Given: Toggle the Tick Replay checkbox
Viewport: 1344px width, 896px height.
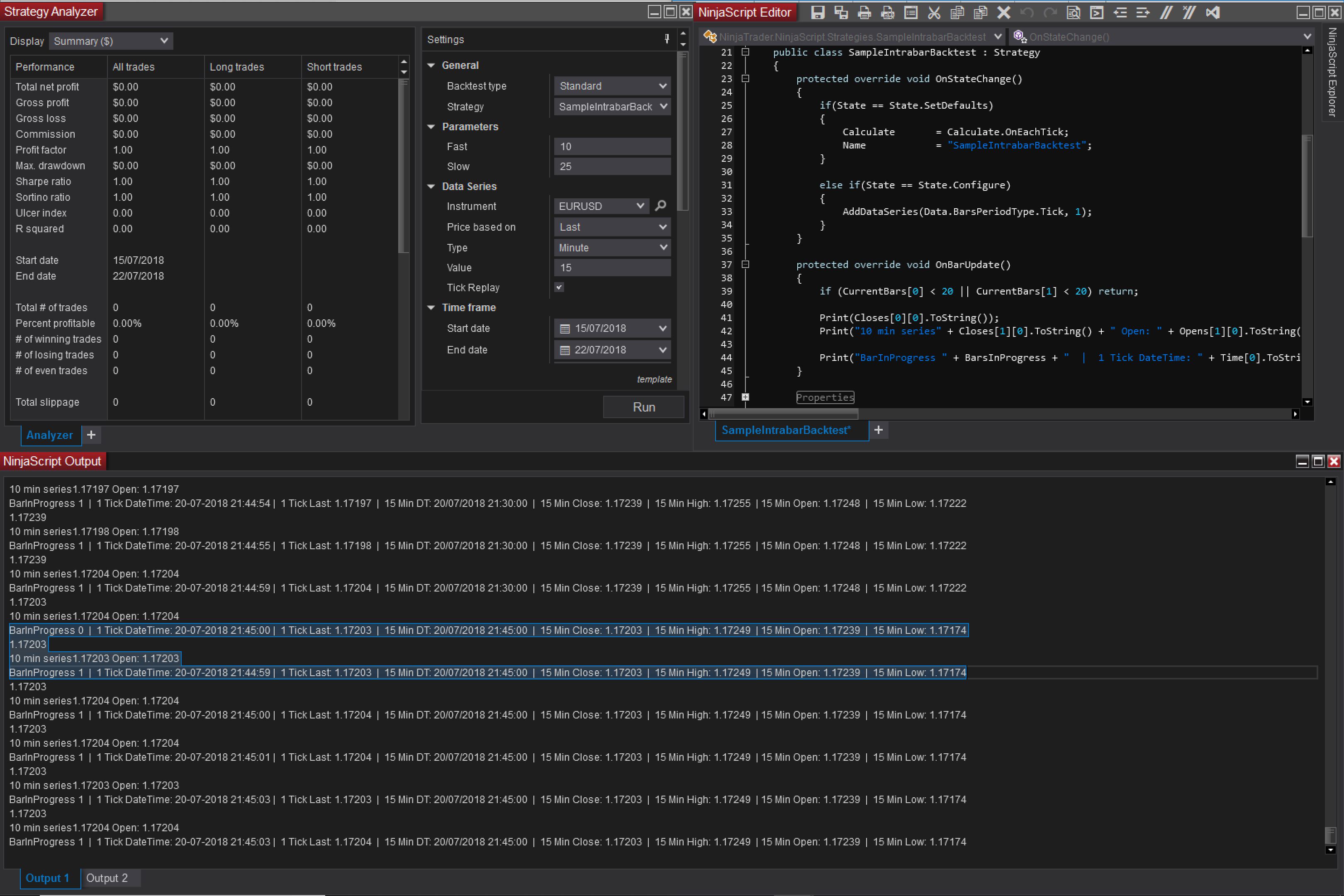Looking at the screenshot, I should (x=559, y=287).
